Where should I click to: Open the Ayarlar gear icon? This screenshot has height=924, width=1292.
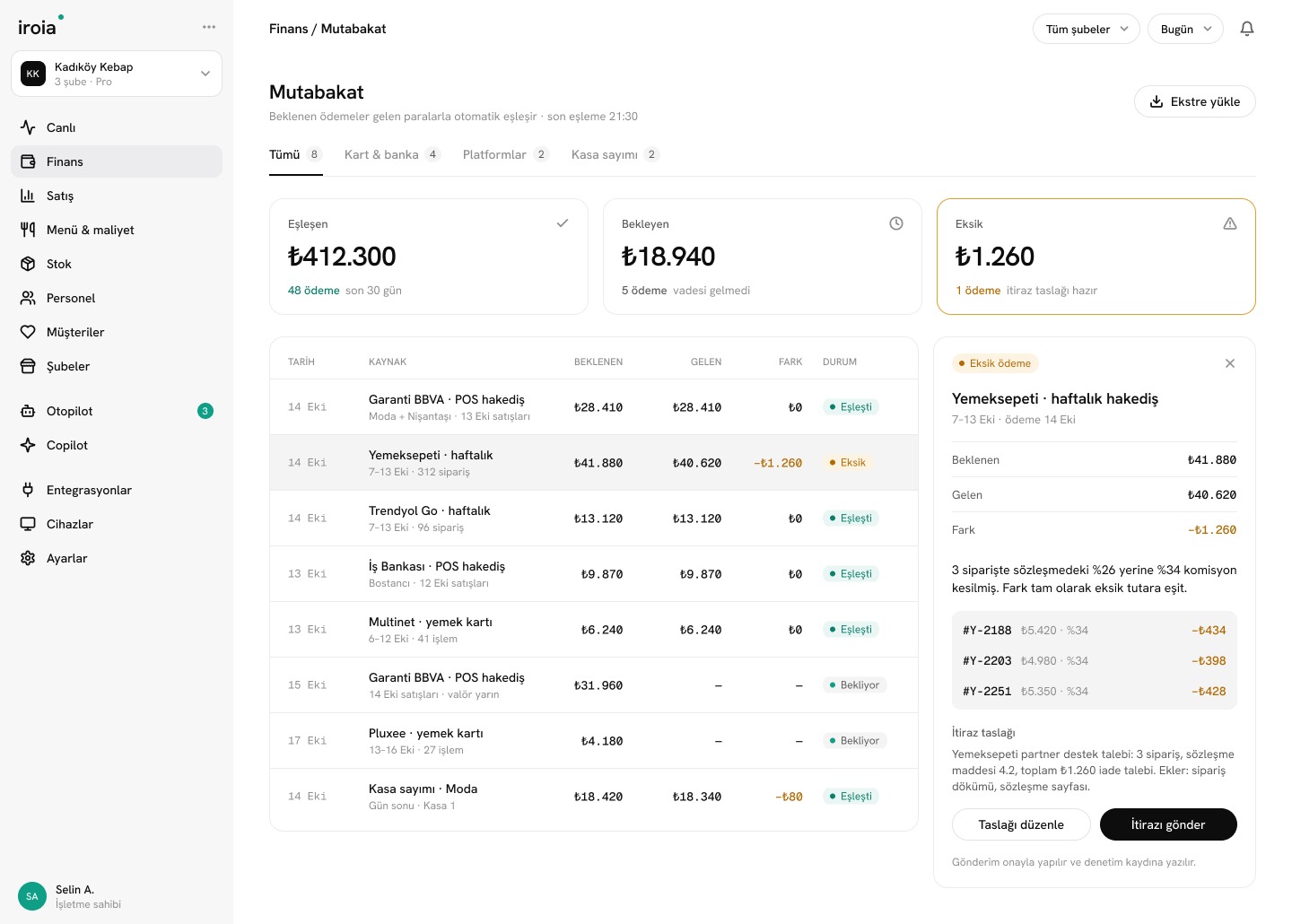click(x=28, y=558)
